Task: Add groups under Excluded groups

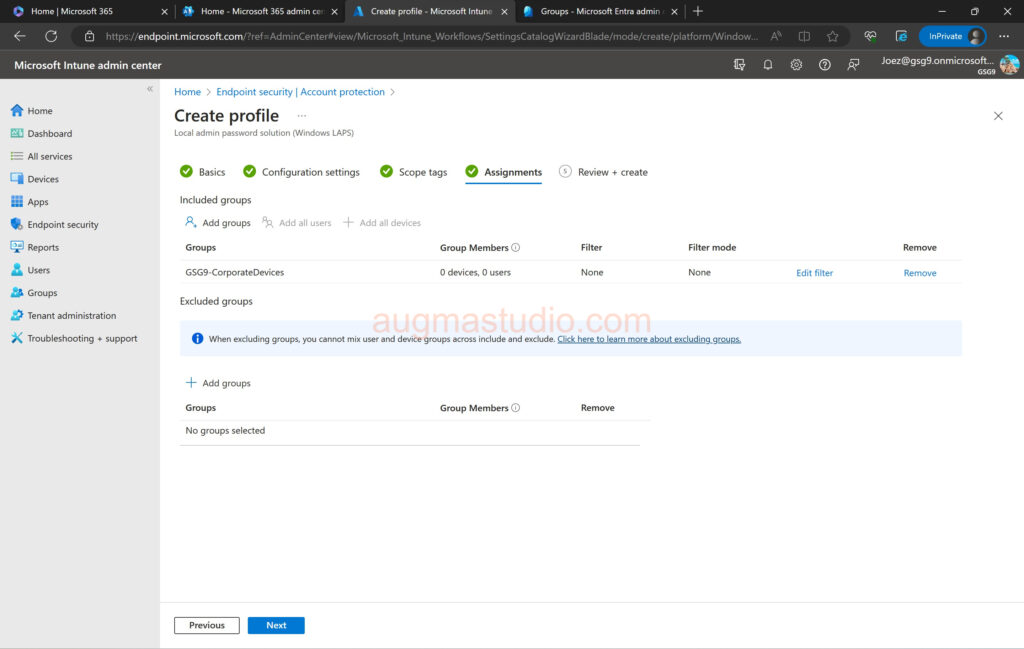Action: tap(219, 384)
